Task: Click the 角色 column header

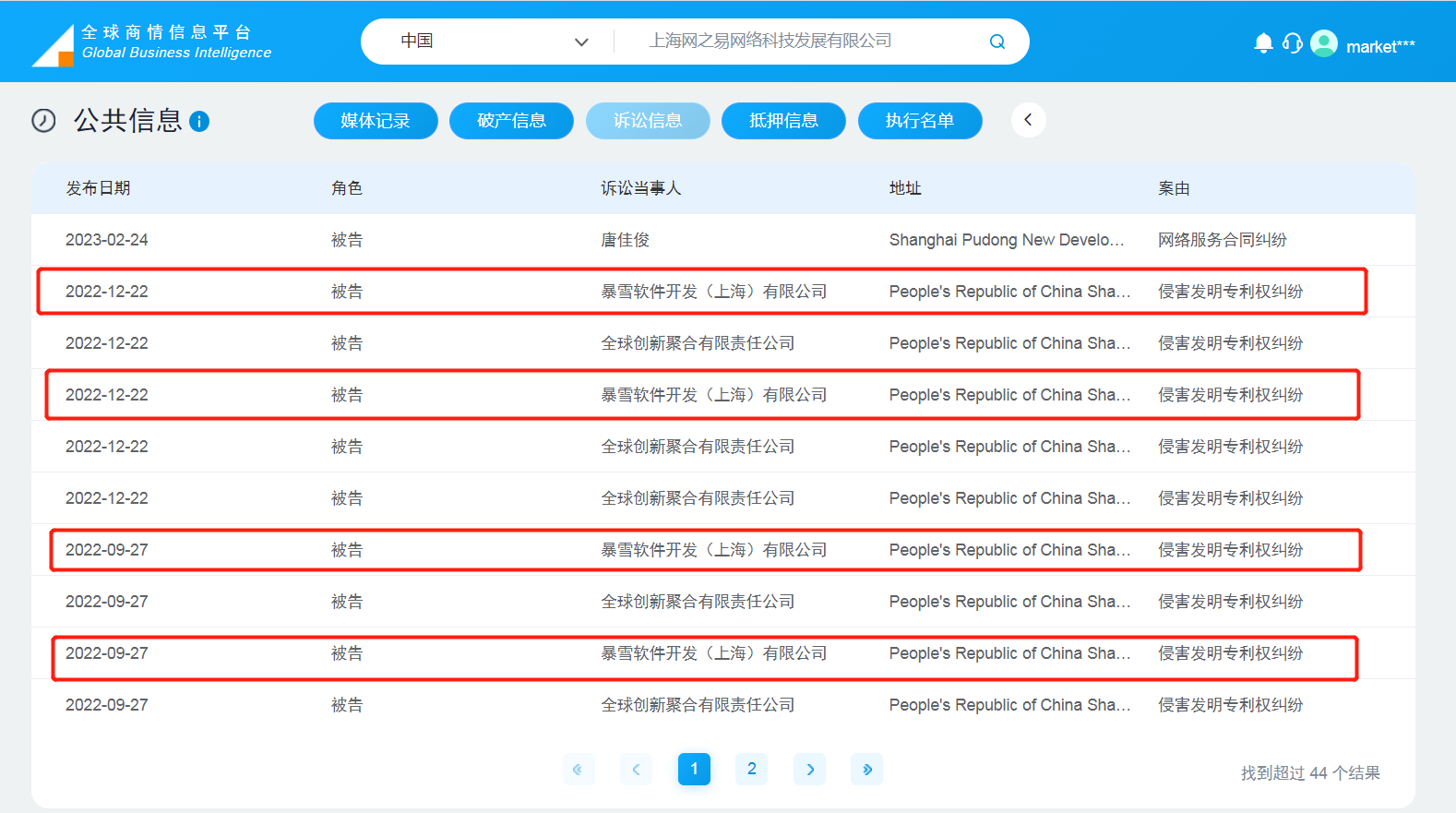Action: (347, 188)
